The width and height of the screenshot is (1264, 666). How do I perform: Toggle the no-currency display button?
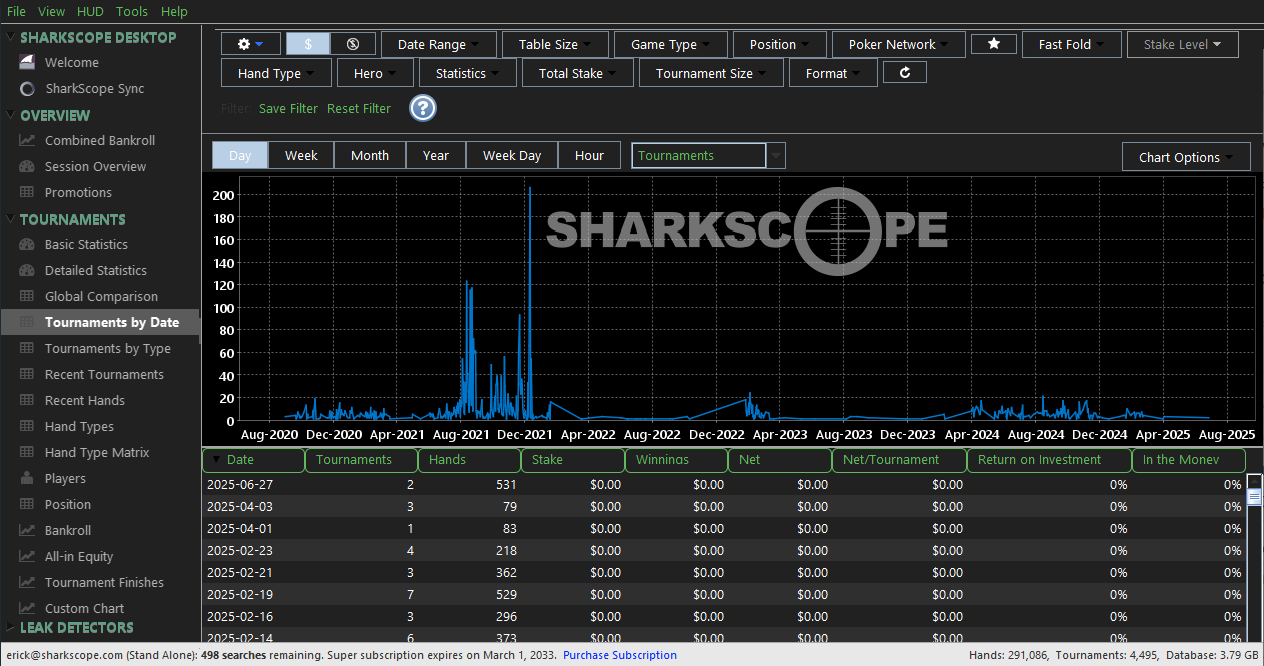click(352, 44)
